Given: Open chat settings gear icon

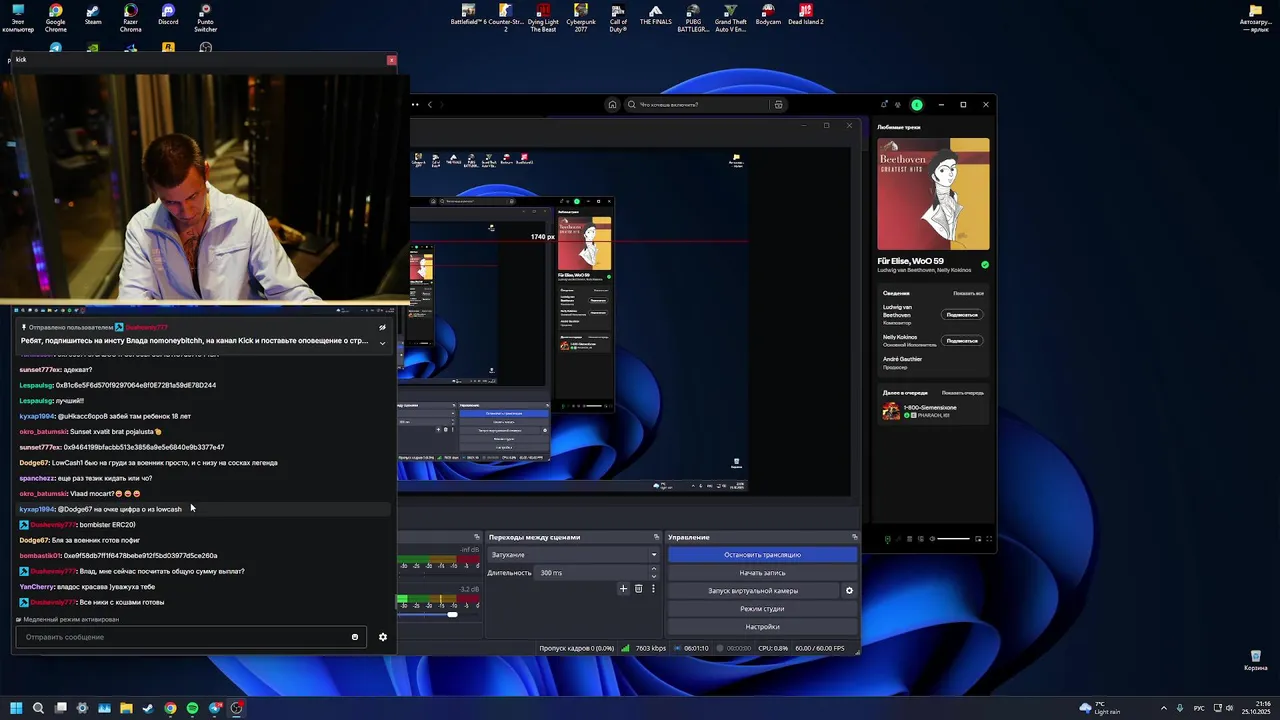Looking at the screenshot, I should pyautogui.click(x=382, y=637).
